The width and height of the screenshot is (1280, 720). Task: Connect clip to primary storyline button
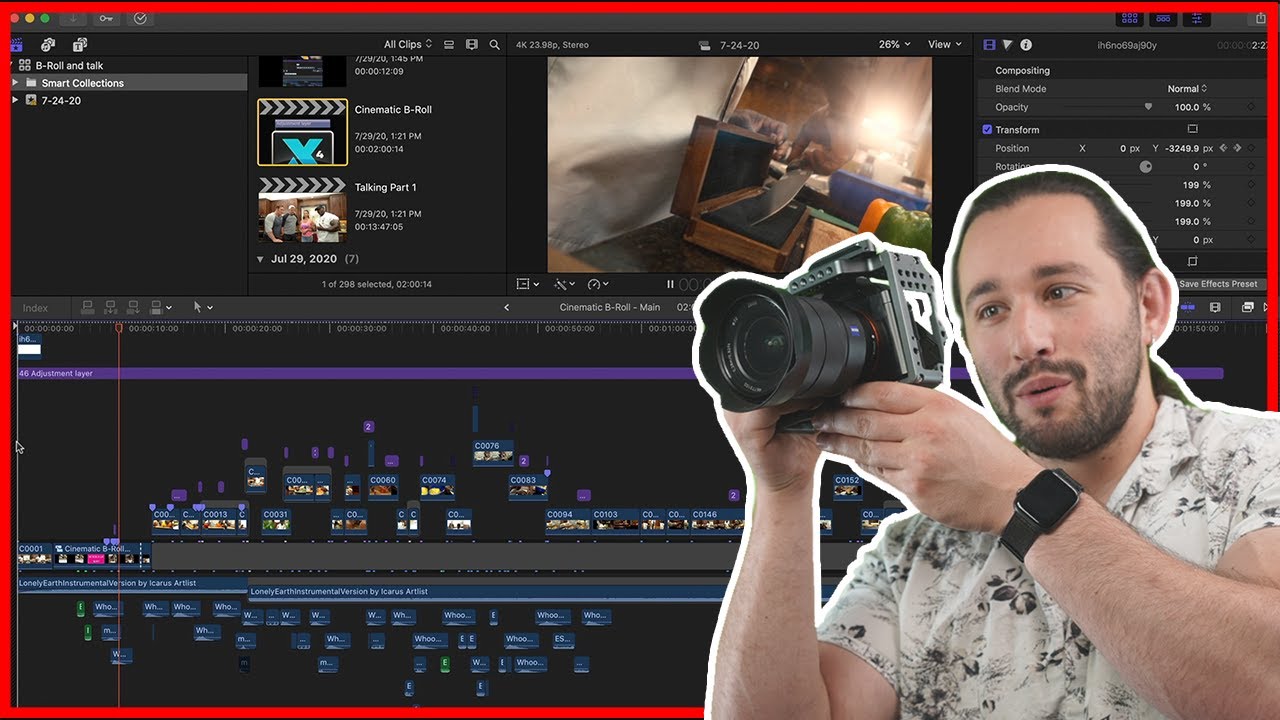click(87, 307)
